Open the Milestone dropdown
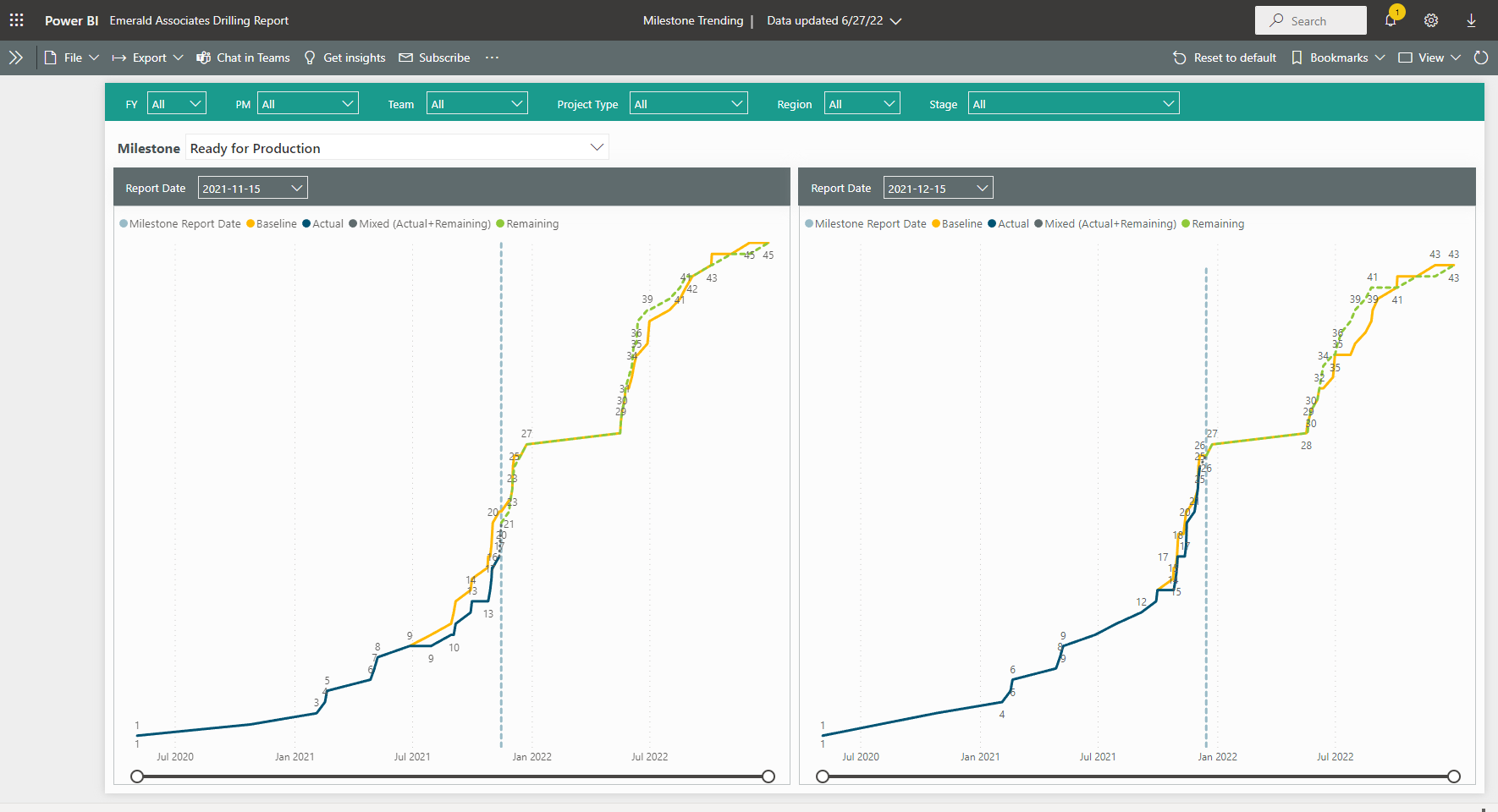Screen dimensions: 1498x812 click(397, 148)
